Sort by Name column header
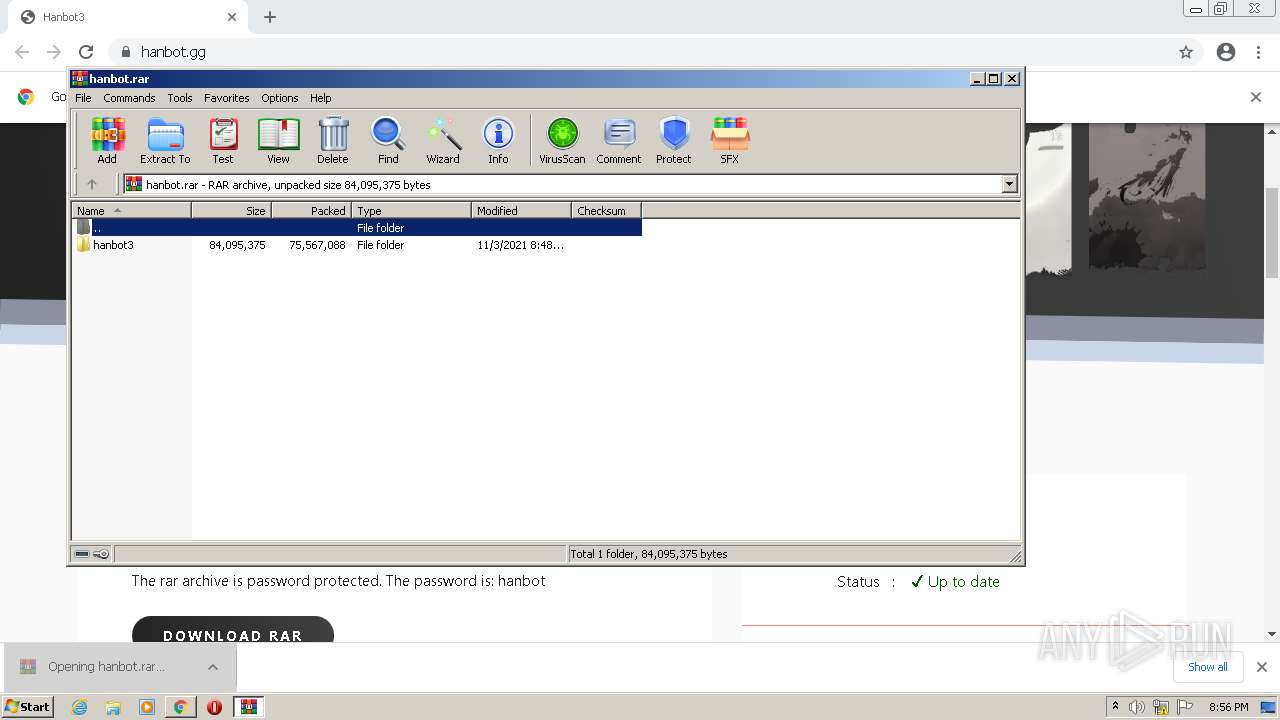1280x720 pixels. click(x=131, y=210)
